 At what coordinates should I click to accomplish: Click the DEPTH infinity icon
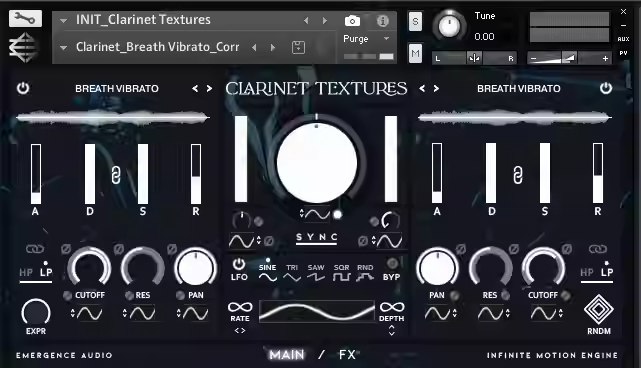392,307
